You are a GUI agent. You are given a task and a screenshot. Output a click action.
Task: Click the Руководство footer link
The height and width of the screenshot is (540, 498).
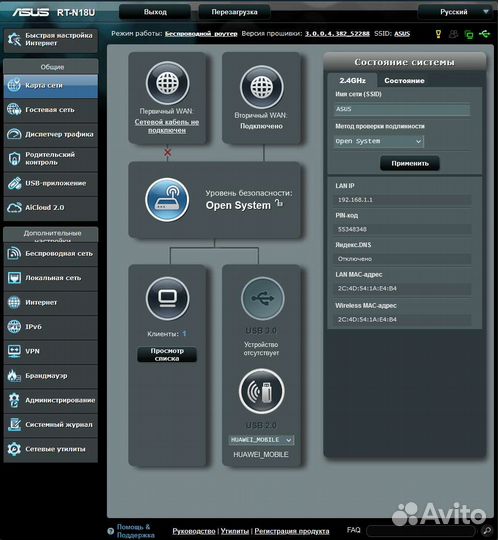click(194, 531)
